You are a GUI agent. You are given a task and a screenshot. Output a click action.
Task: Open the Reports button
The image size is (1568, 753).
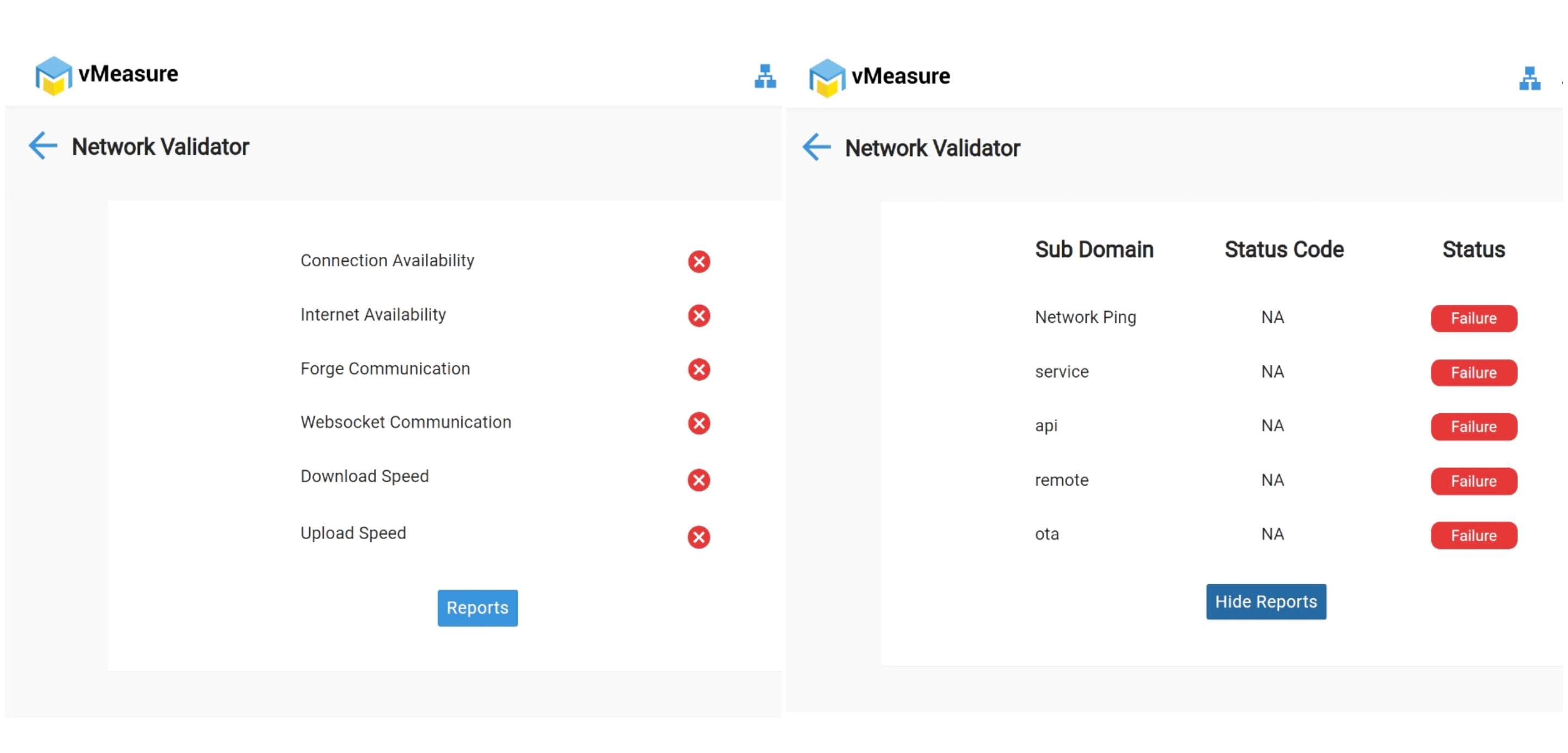[477, 608]
